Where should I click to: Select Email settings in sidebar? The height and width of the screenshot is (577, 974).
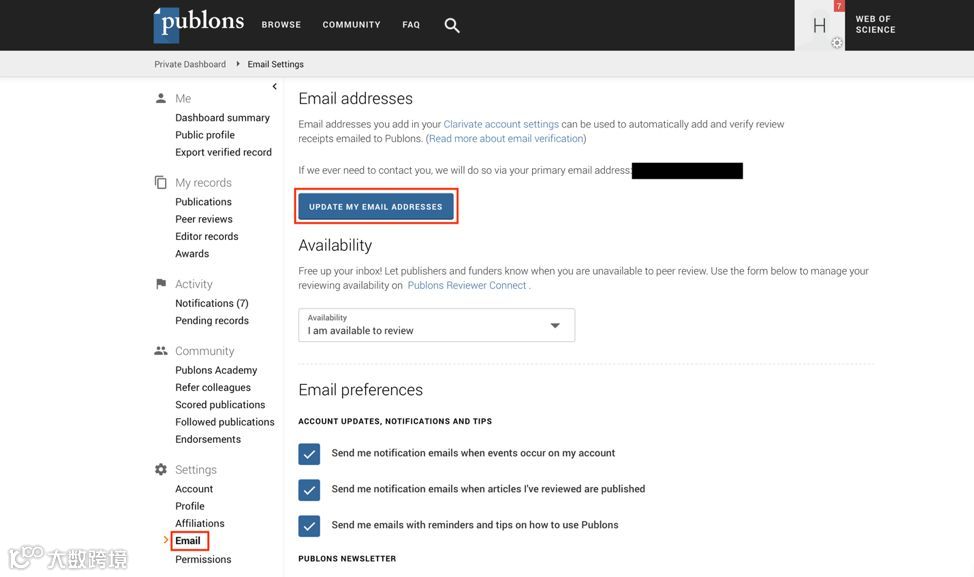188,540
